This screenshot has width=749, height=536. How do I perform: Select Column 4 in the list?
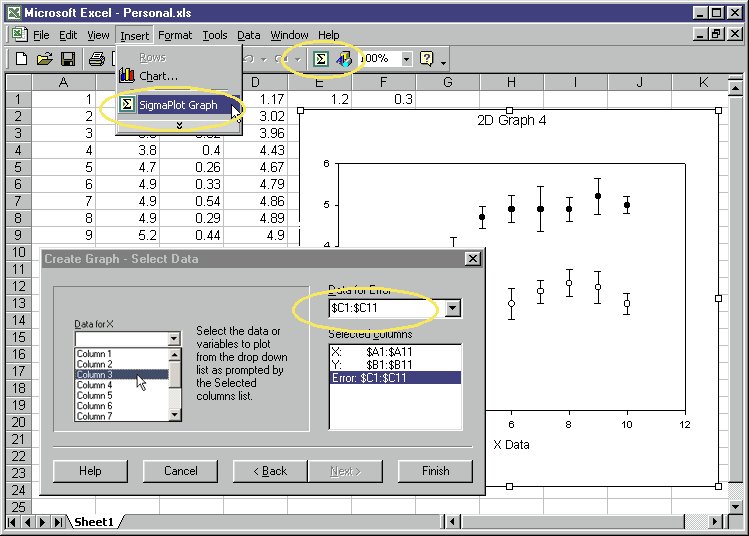click(x=121, y=385)
